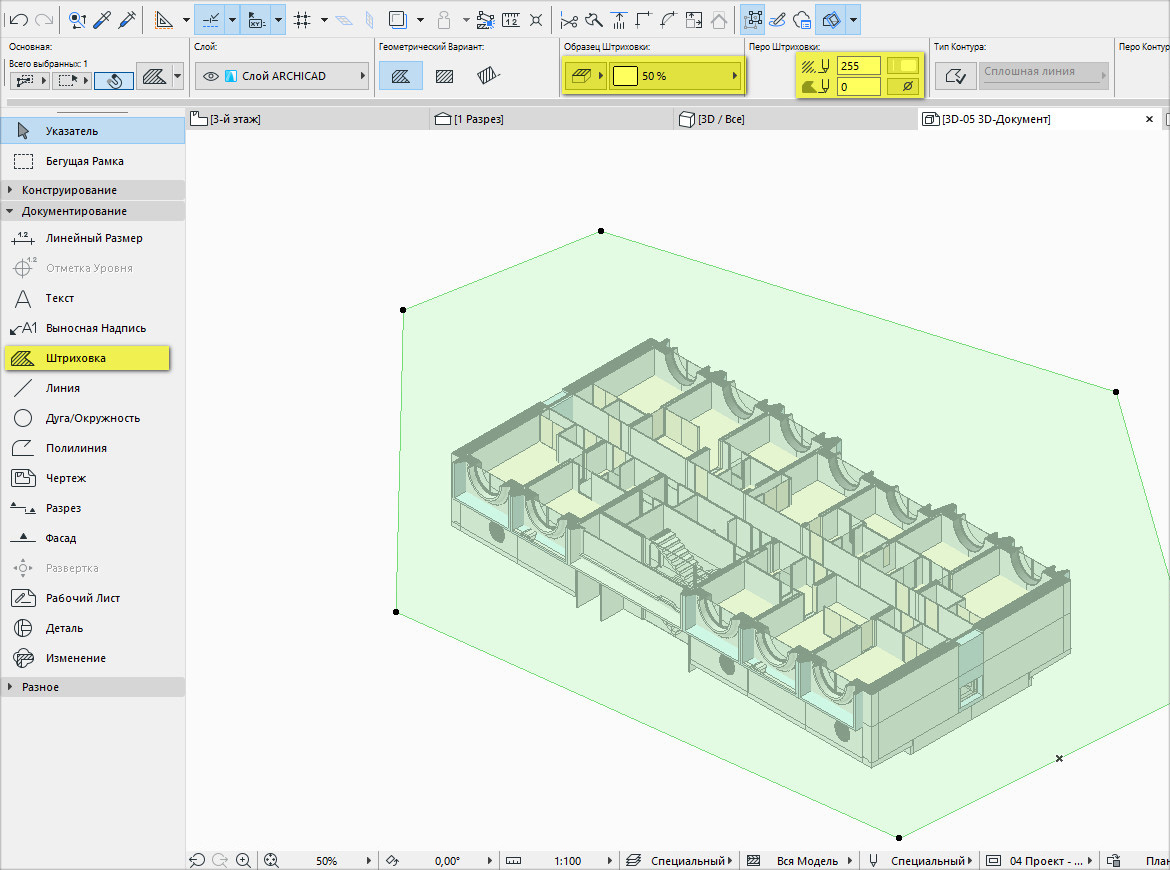Viewport: 1170px width, 870px height.
Task: Select the Выносная Надпись label tool
Action: click(x=95, y=328)
